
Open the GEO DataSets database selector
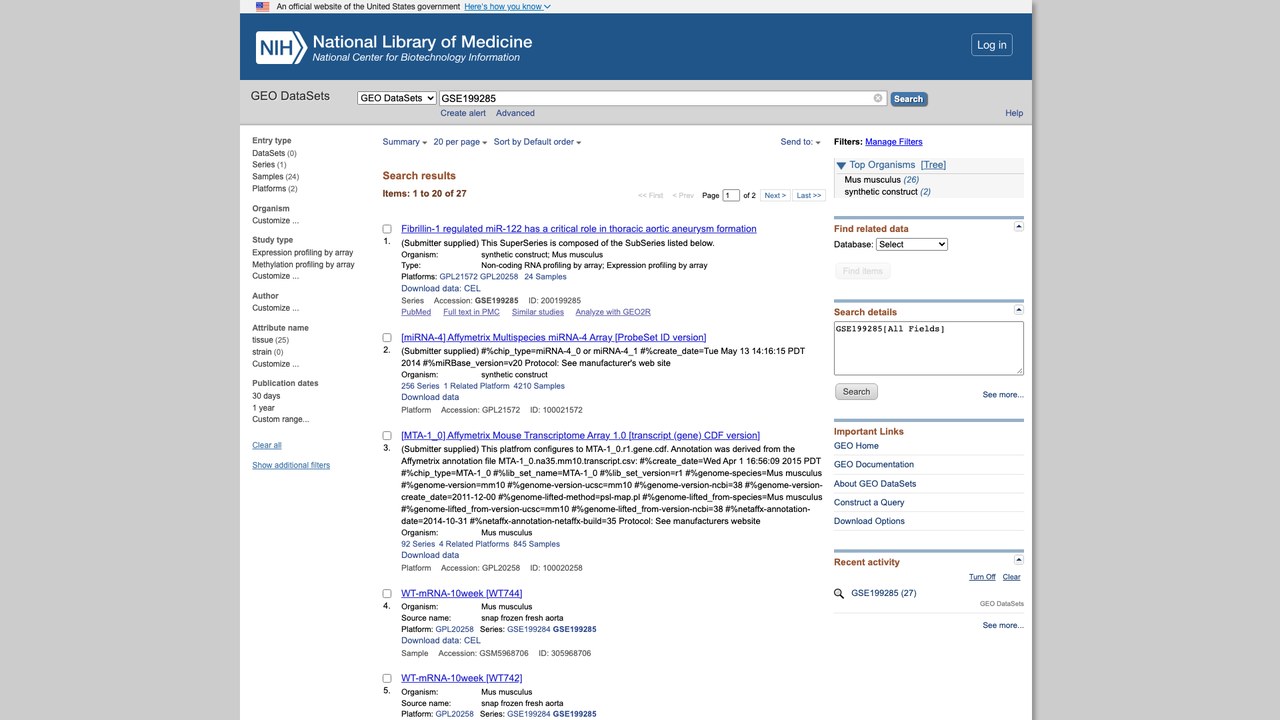[x=397, y=98]
